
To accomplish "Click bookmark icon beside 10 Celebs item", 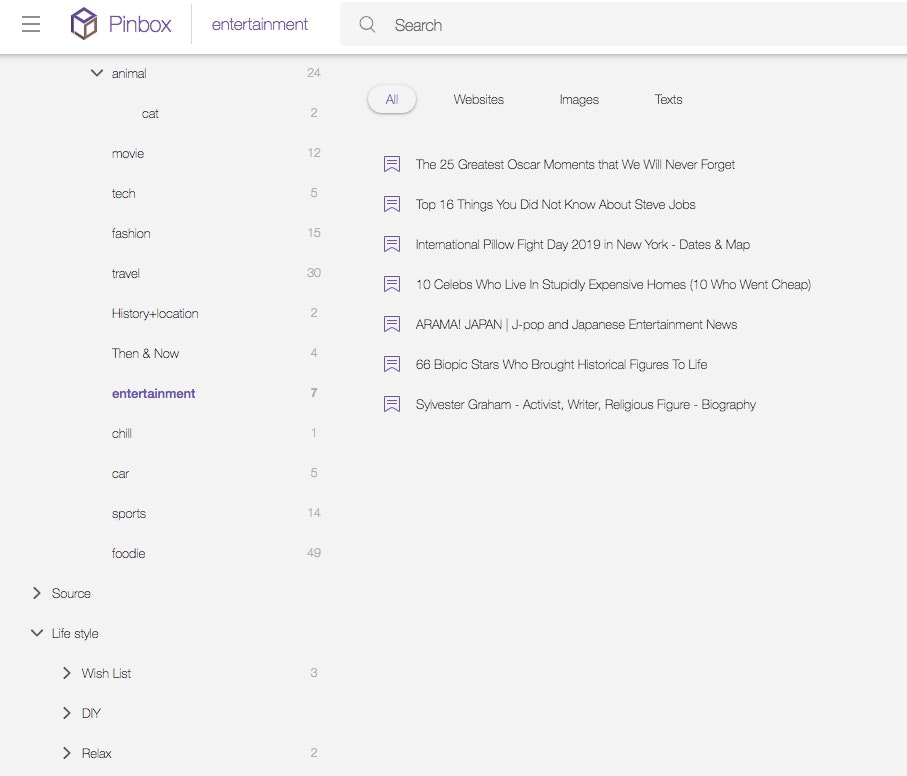I will [392, 284].
